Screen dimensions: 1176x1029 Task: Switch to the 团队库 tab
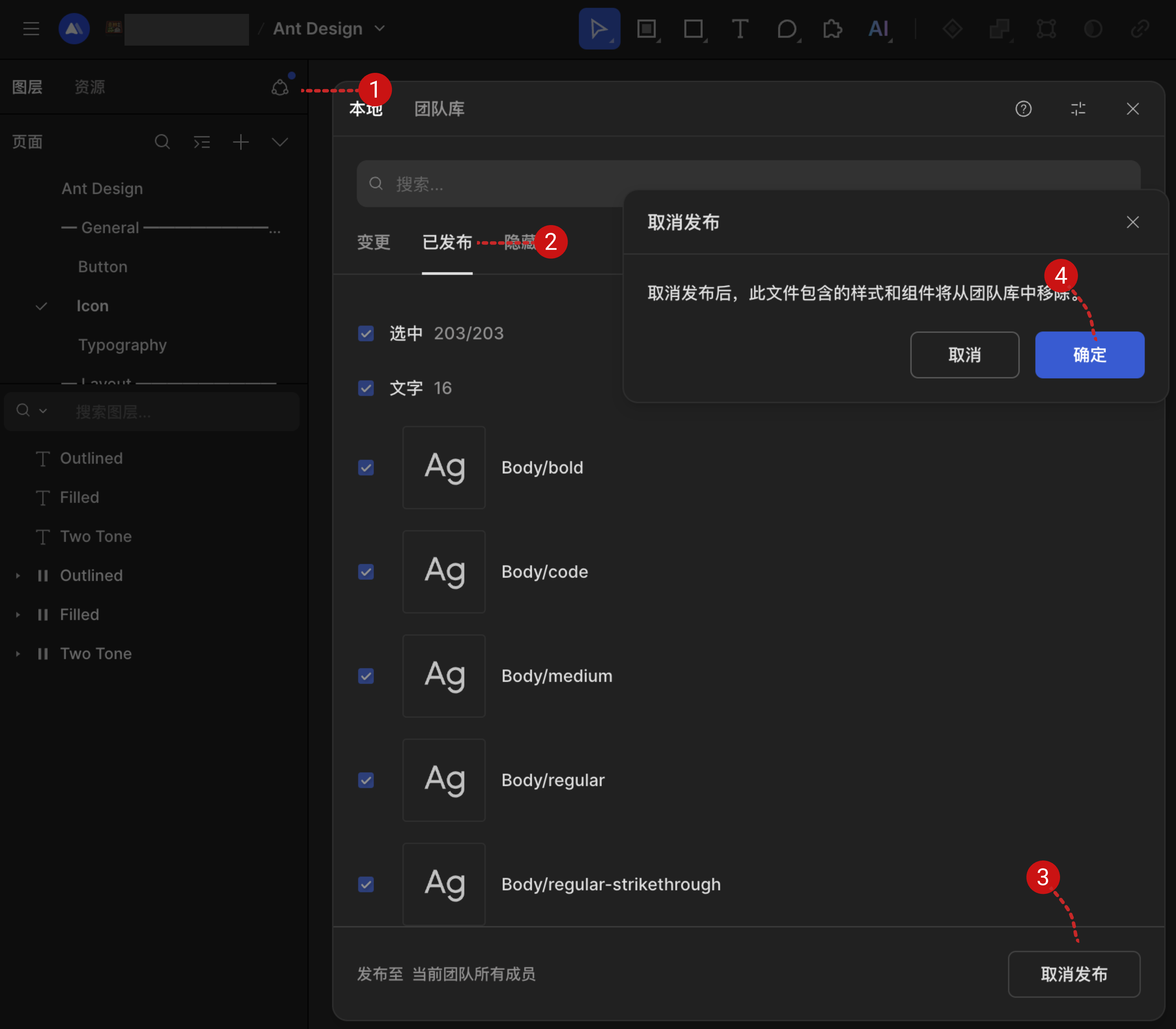coord(439,109)
